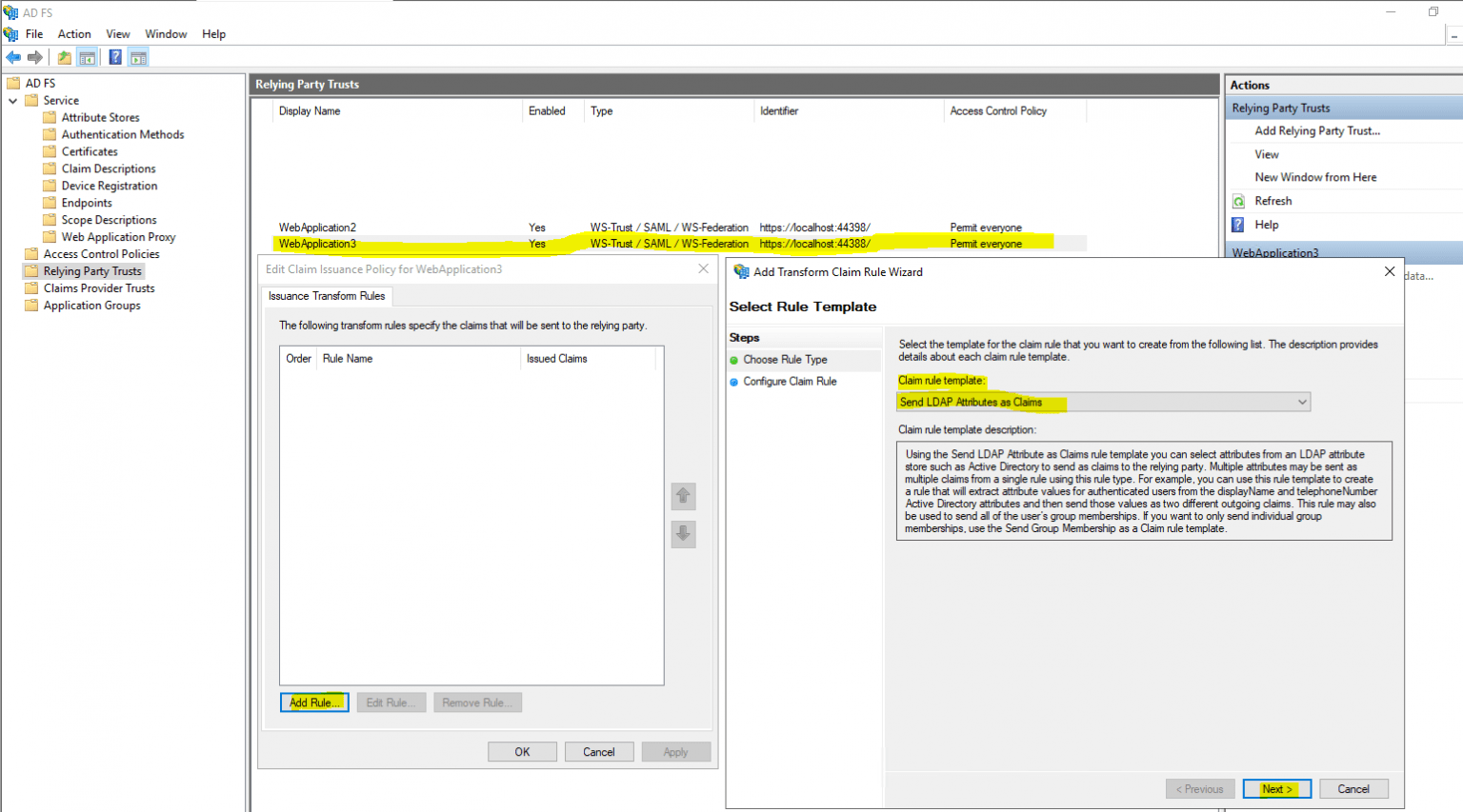The image size is (1463, 812).
Task: Click the highlighted Next button
Action: pos(1276,788)
